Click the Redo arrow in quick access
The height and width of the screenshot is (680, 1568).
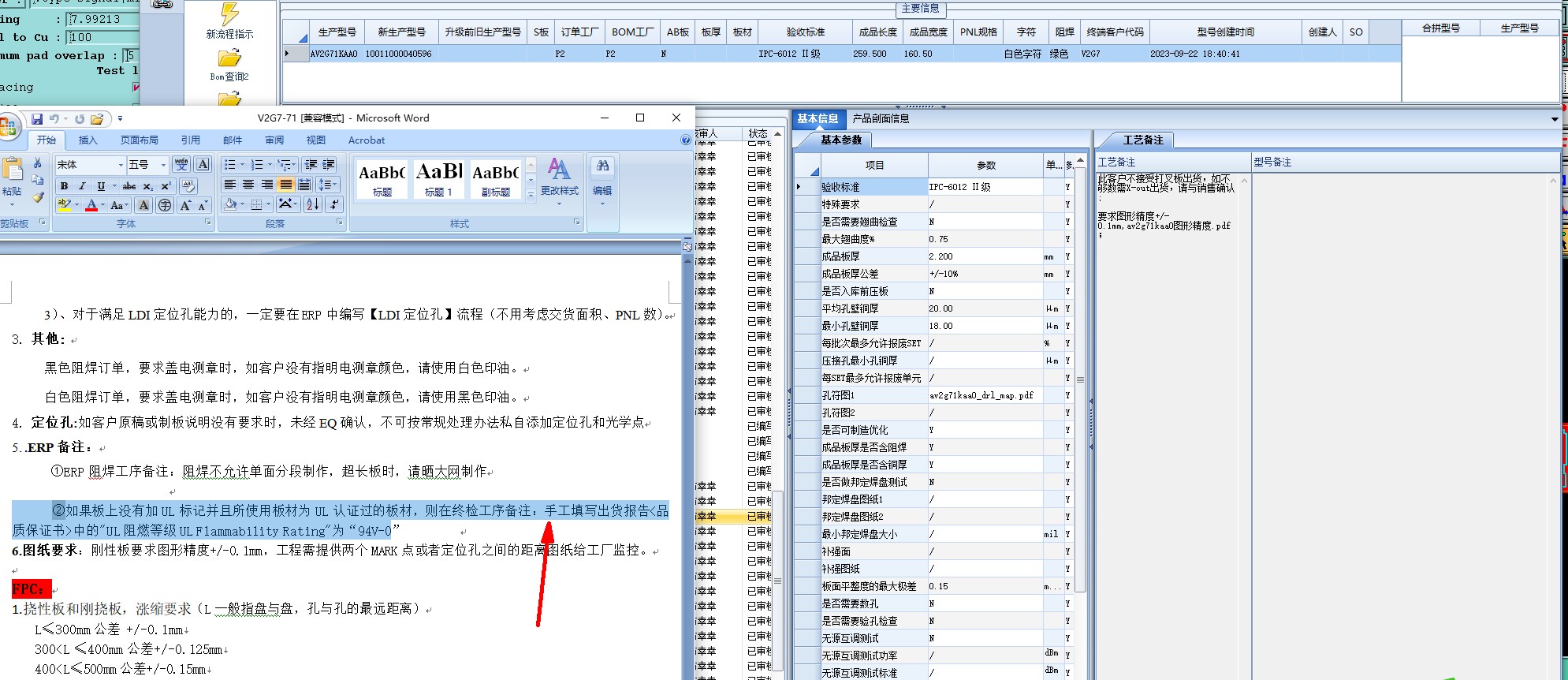80,119
